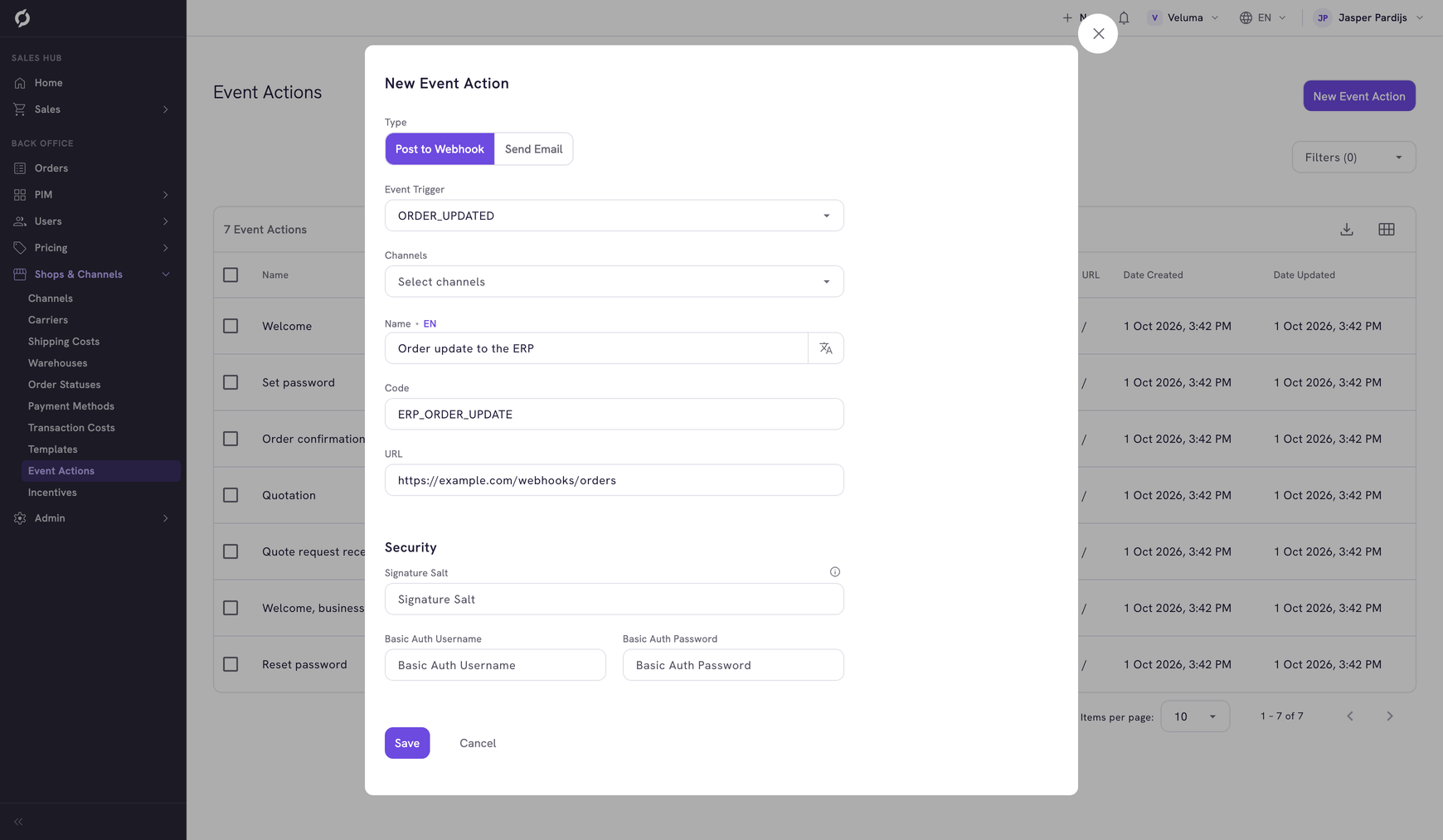
Task: Save the new event action
Action: [407, 743]
